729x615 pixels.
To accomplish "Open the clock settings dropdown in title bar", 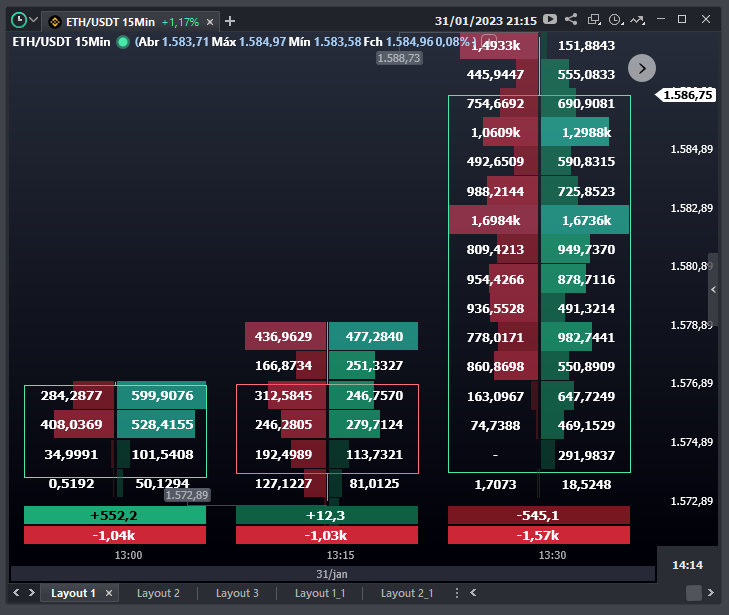I will pyautogui.click(x=616, y=19).
